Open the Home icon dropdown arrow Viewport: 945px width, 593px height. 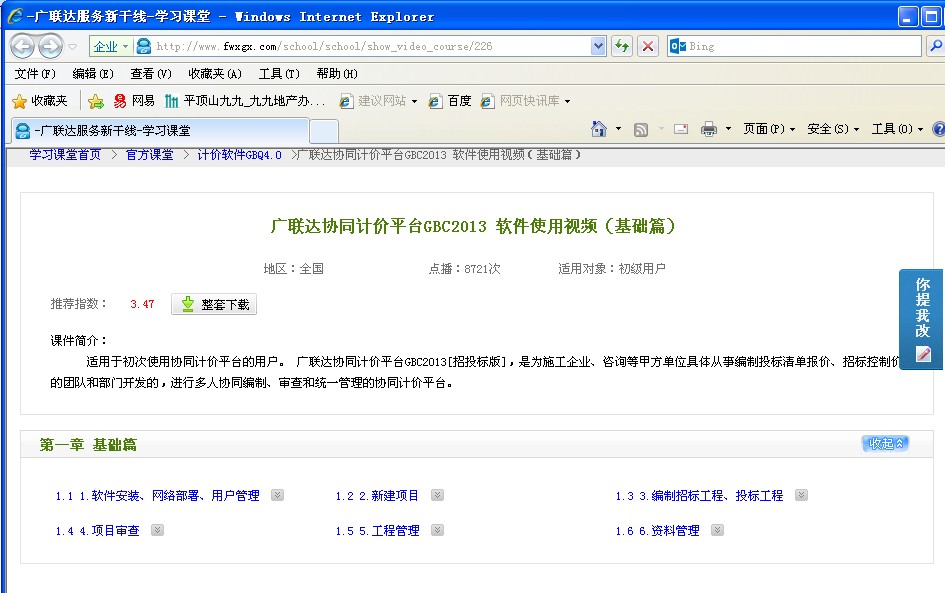tap(618, 129)
